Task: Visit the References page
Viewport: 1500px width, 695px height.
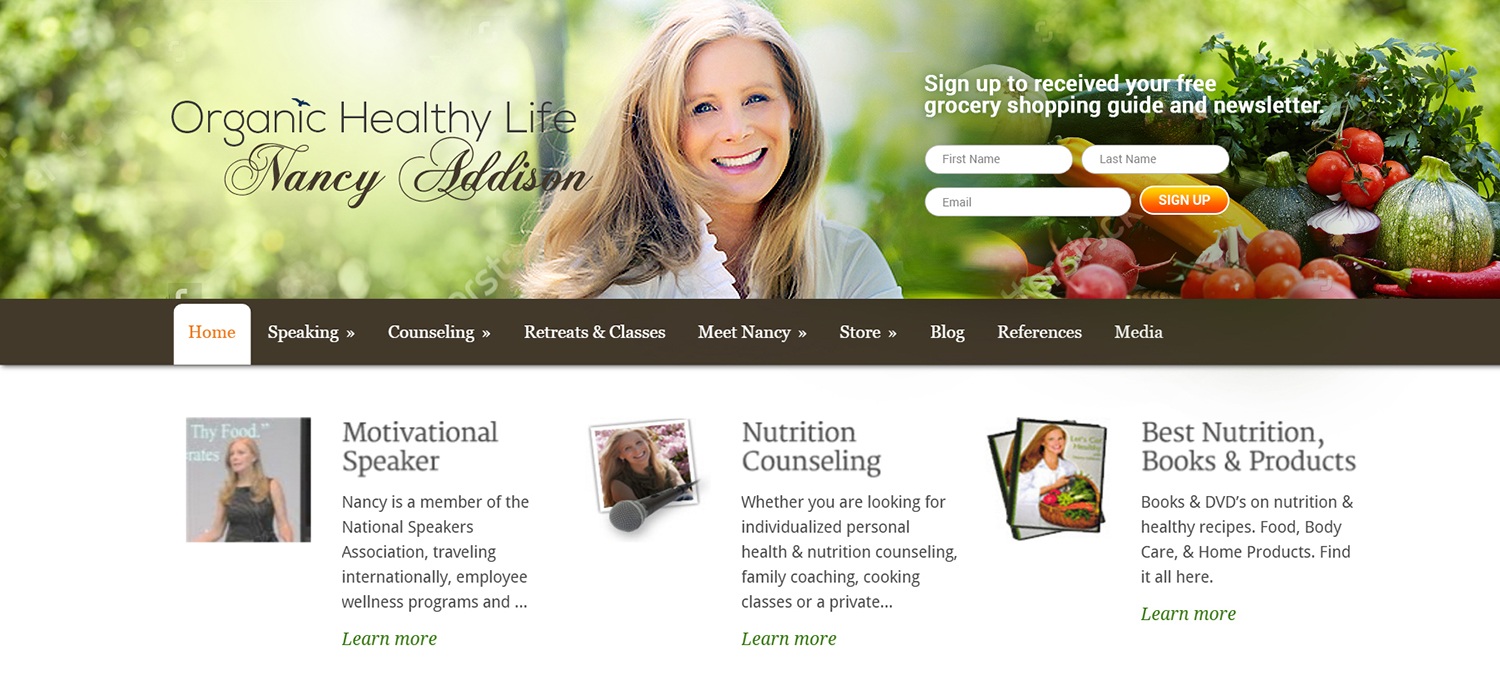Action: pos(1039,332)
